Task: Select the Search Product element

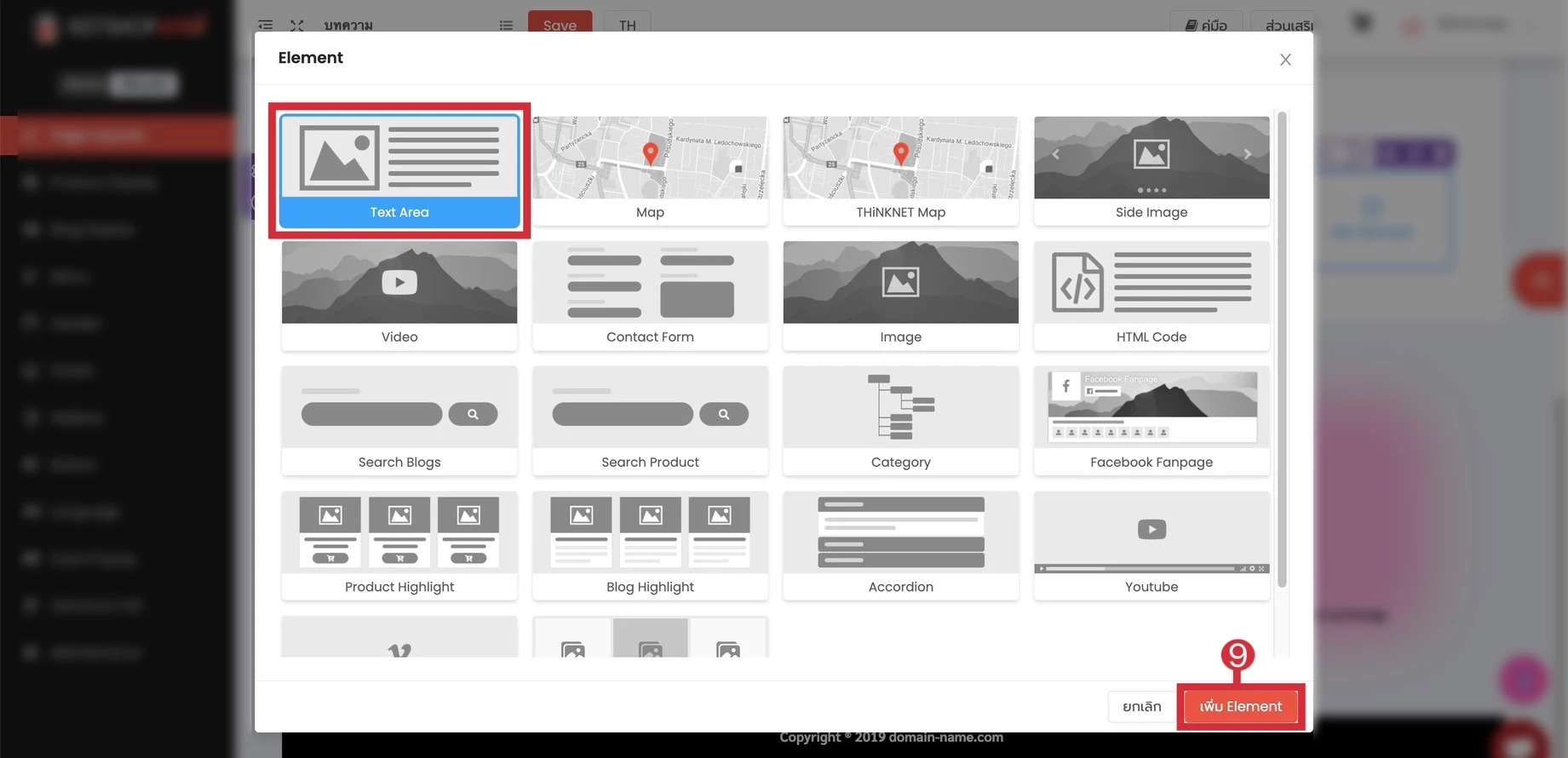Action: click(650, 421)
